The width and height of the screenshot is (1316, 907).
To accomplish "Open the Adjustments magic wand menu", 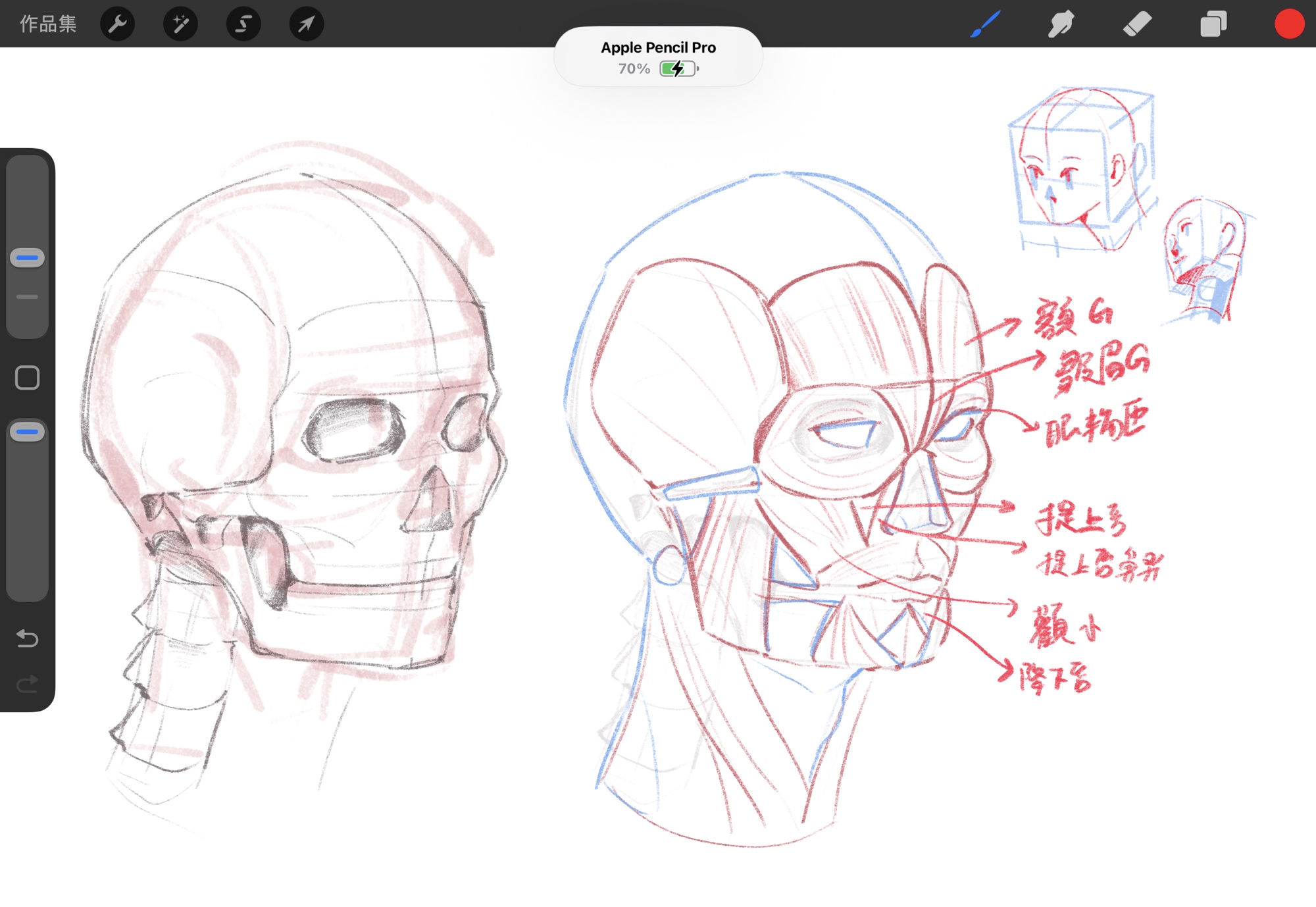I will (x=180, y=24).
